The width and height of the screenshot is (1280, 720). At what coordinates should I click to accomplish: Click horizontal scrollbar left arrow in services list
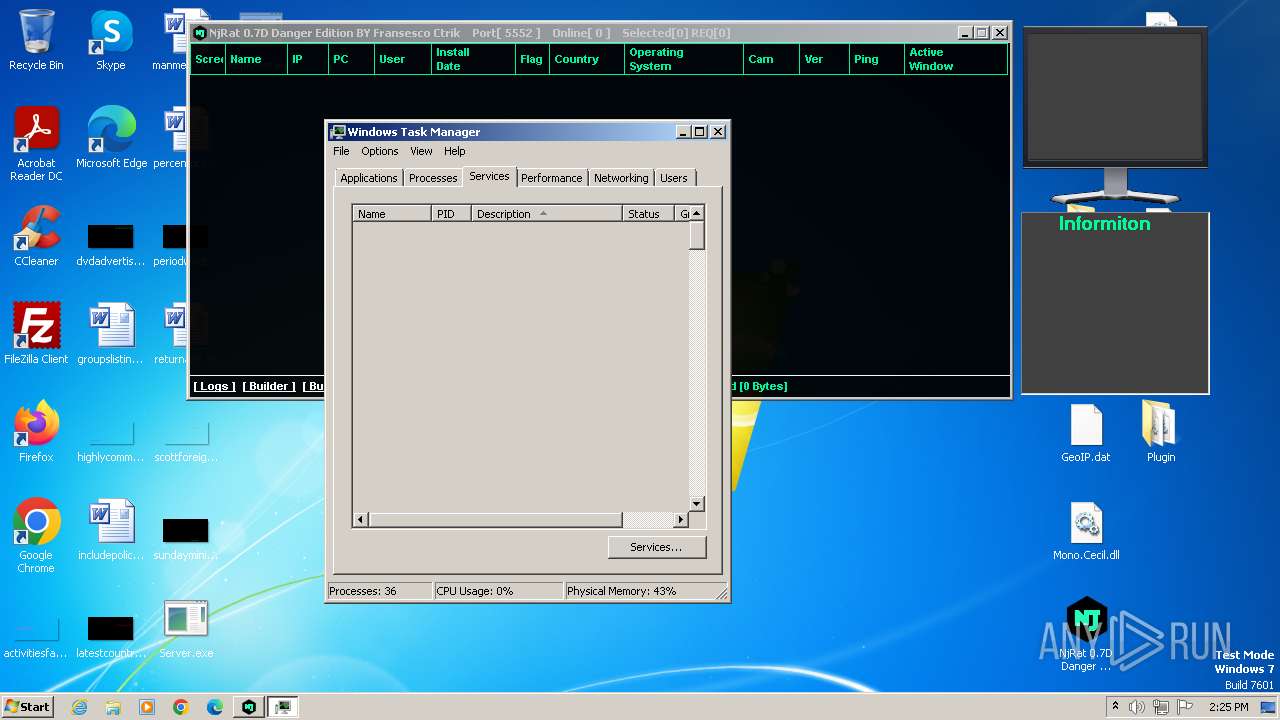(x=361, y=520)
